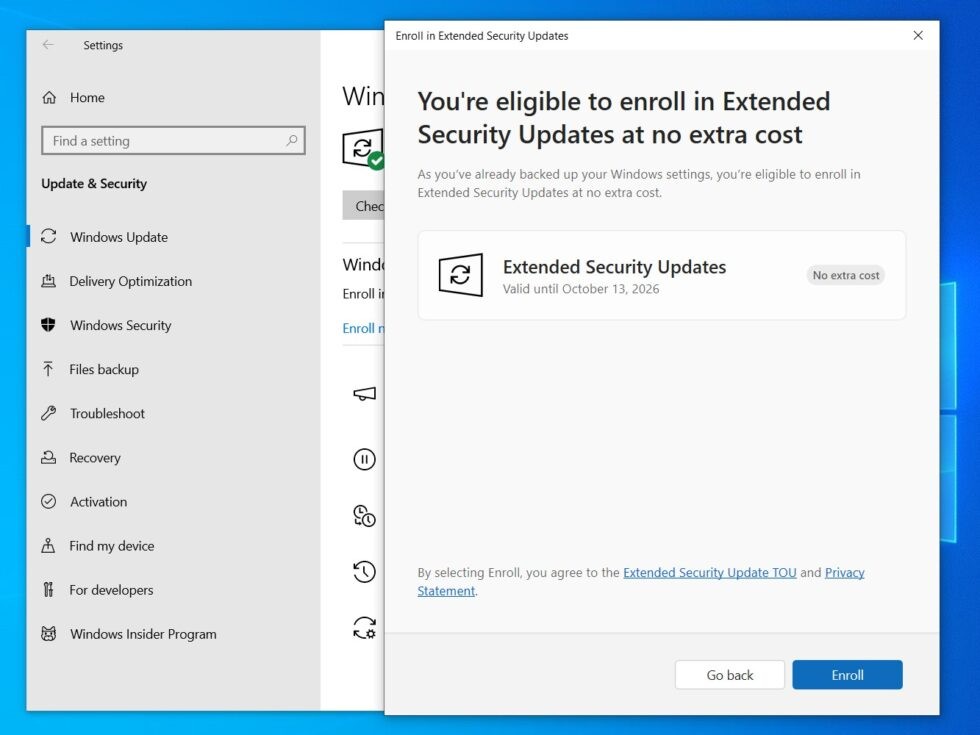980x735 pixels.
Task: Open the Privacy Statement link
Action: click(x=844, y=573)
